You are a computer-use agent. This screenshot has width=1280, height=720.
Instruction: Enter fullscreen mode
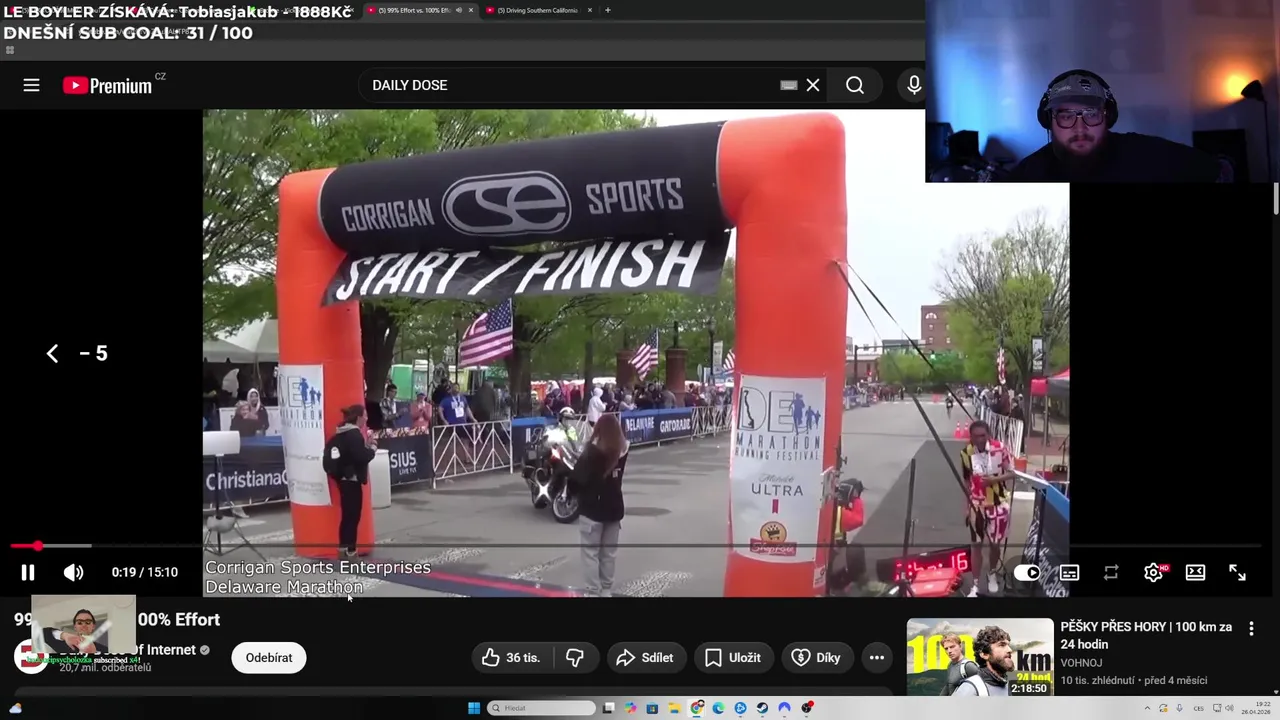point(1237,572)
